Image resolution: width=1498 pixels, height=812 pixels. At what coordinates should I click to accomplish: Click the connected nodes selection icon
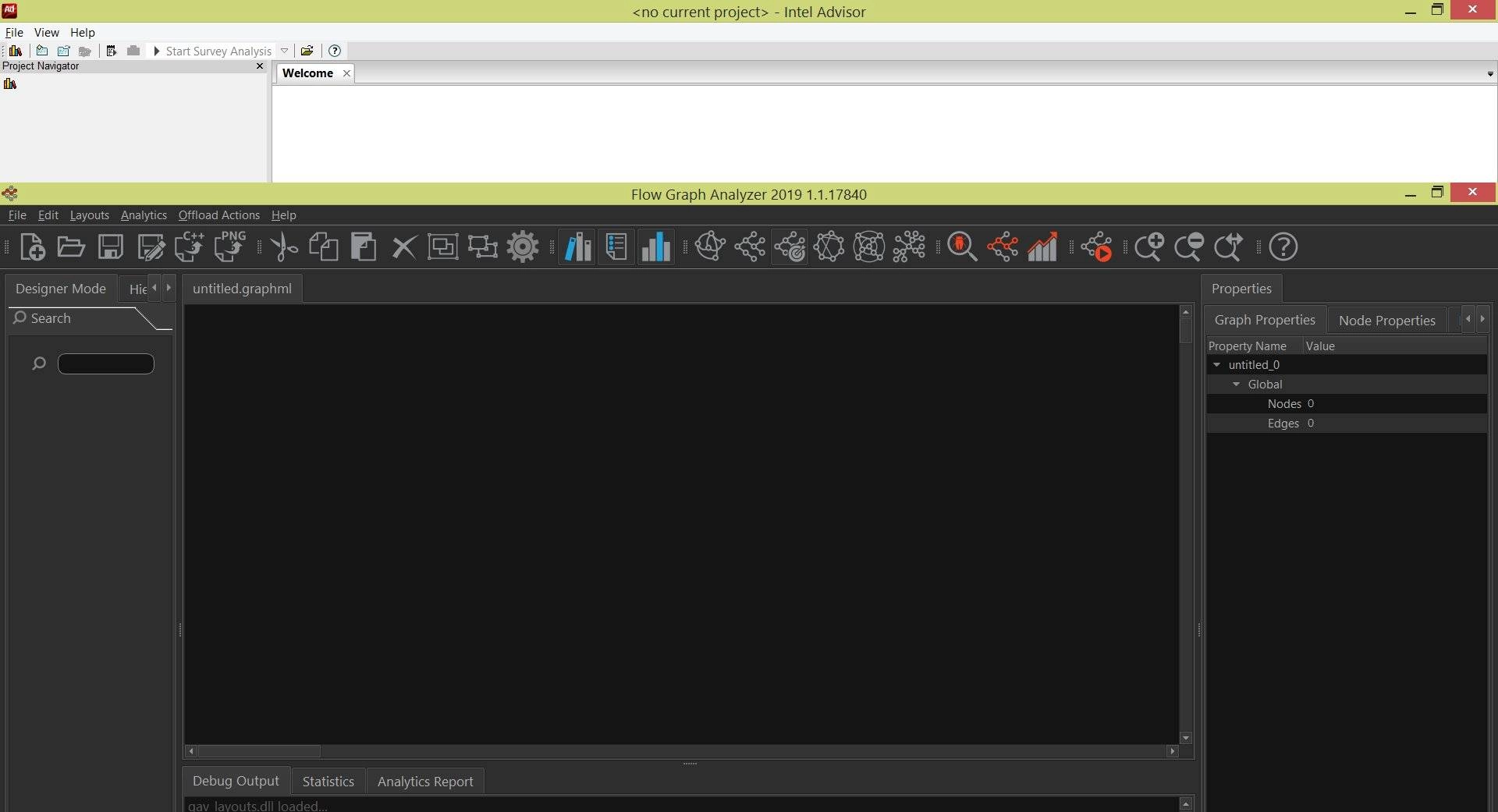483,247
